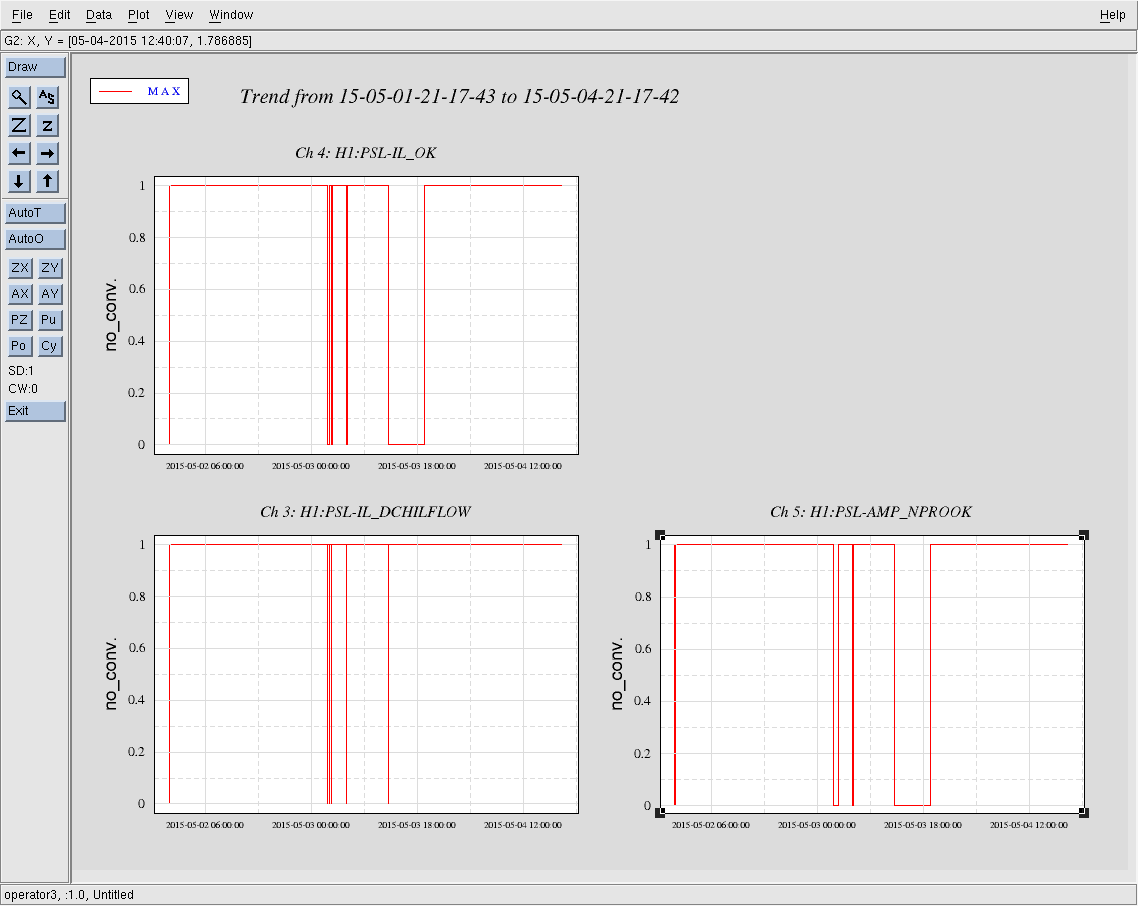Click the 'SD:1' indicator

coord(21,371)
